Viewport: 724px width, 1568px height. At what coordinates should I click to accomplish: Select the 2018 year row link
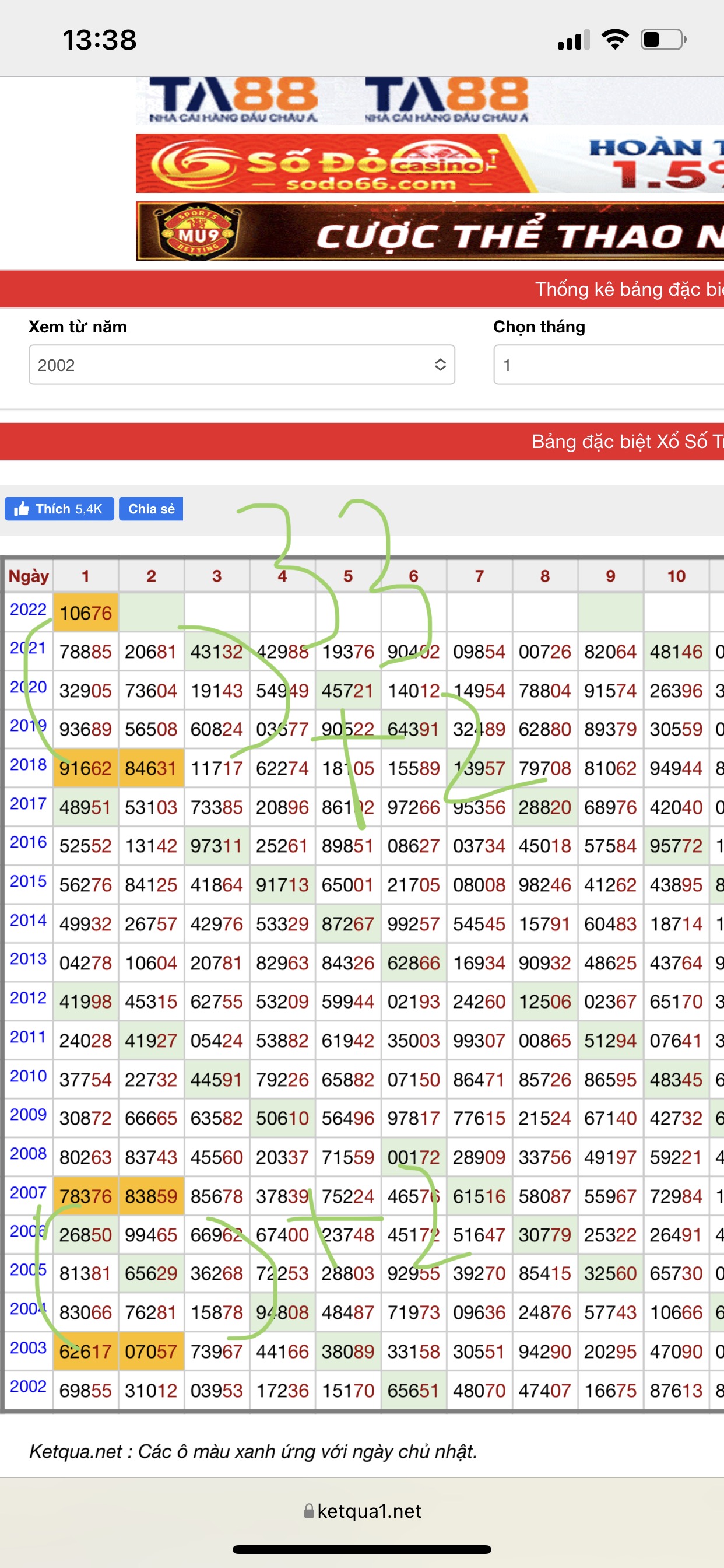pos(28,765)
